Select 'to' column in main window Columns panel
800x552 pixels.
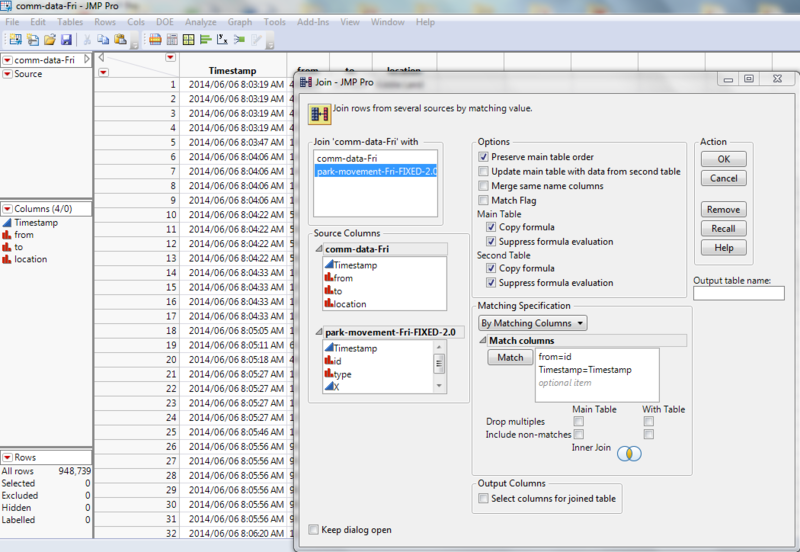tap(18, 247)
